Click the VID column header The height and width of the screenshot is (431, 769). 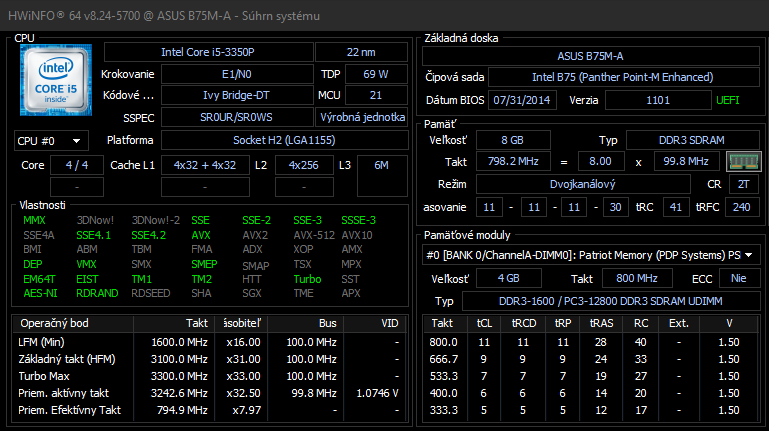point(389,324)
